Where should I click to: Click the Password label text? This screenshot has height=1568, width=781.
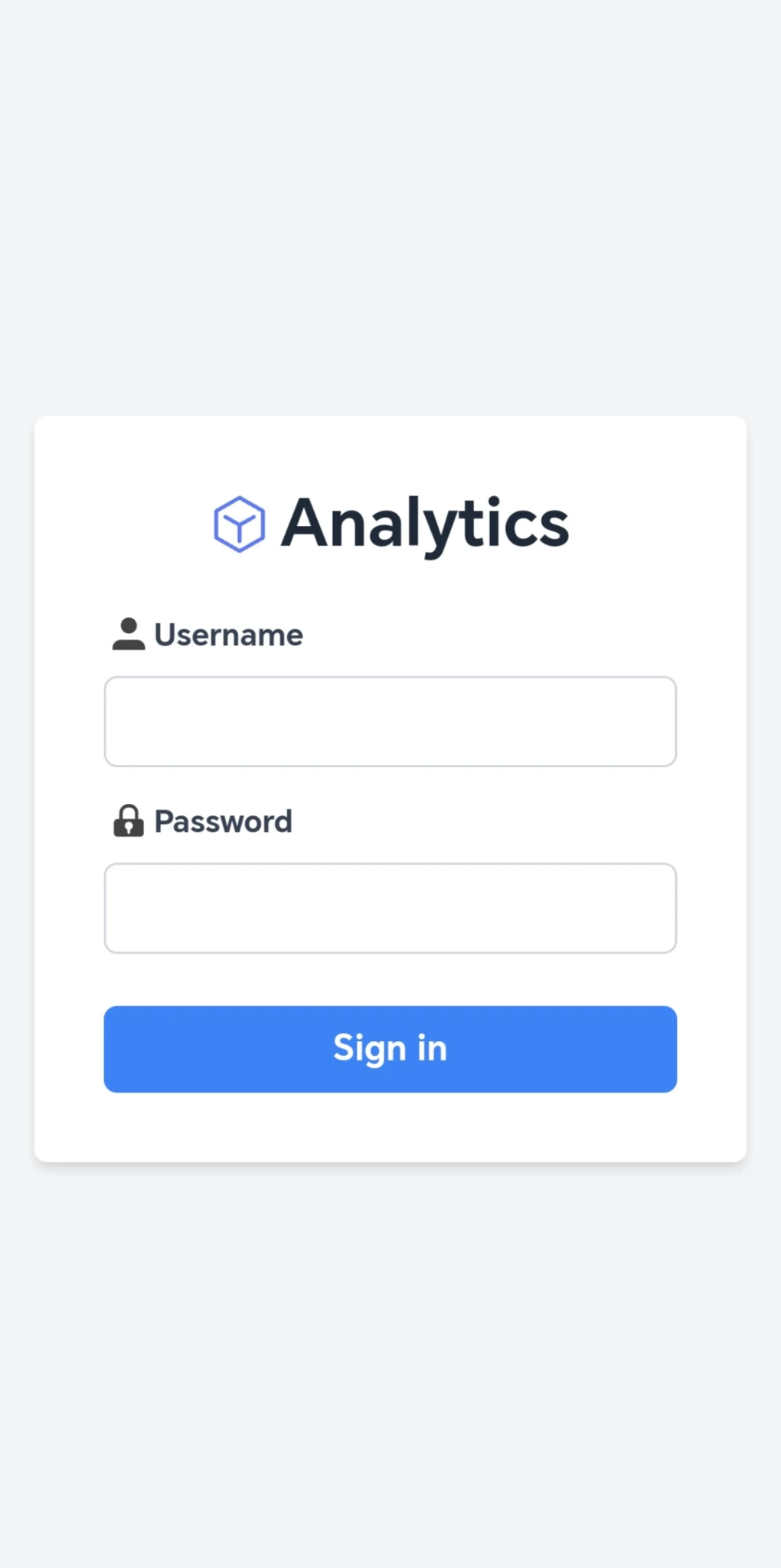pyautogui.click(x=223, y=822)
